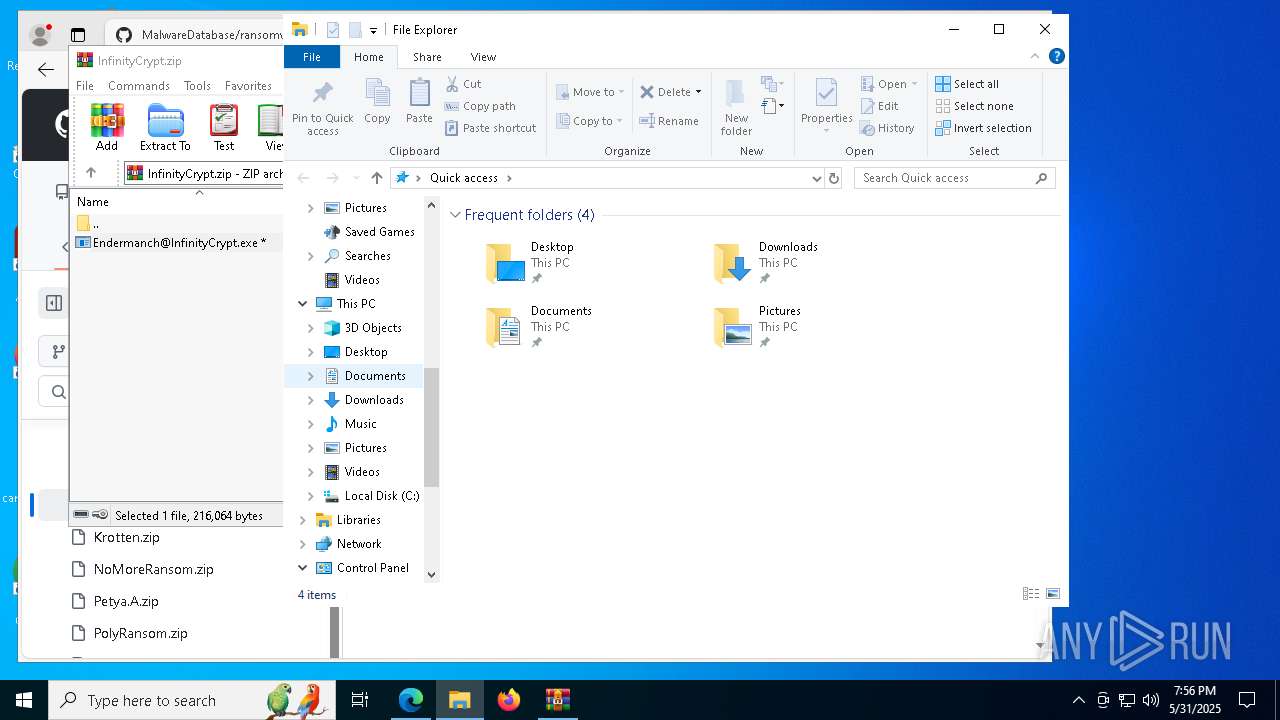Switch to Large icons view
Image resolution: width=1280 pixels, height=720 pixels.
tap(1053, 594)
